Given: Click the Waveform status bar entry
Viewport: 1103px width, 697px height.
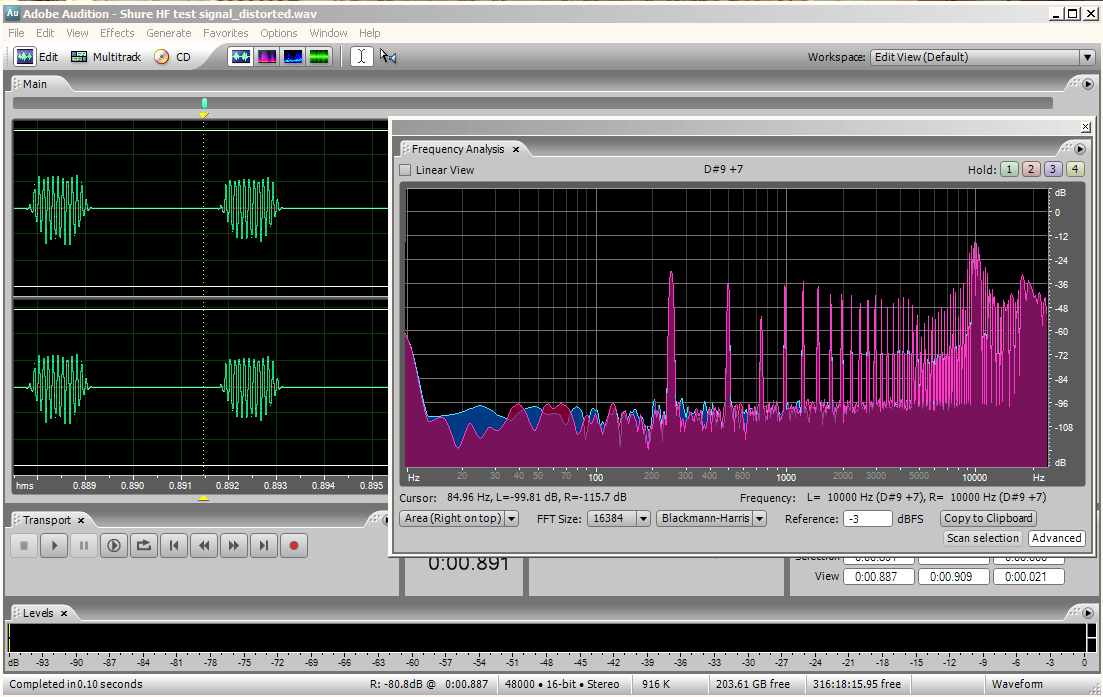Looking at the screenshot, I should point(1017,684).
